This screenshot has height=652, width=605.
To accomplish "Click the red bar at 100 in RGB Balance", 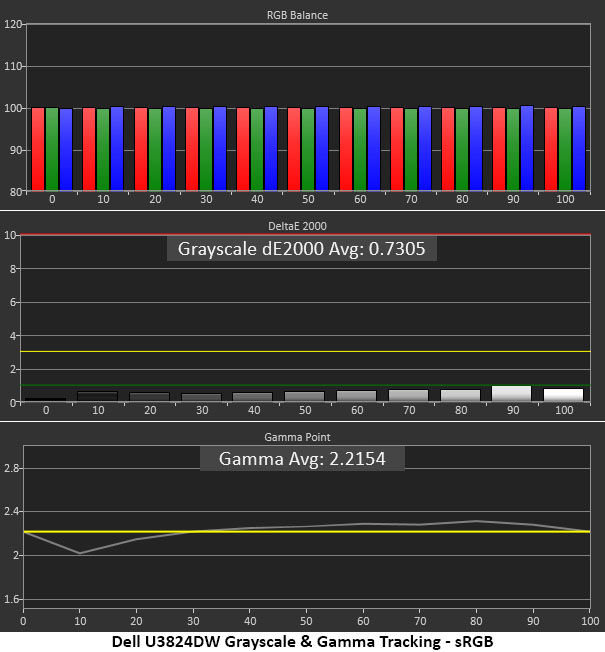I will [551, 149].
